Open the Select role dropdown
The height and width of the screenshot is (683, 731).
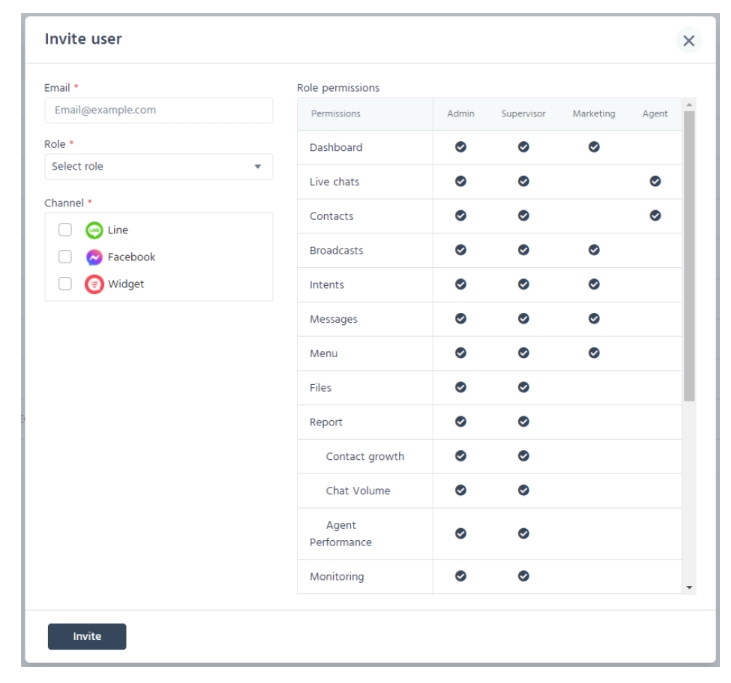click(x=159, y=166)
